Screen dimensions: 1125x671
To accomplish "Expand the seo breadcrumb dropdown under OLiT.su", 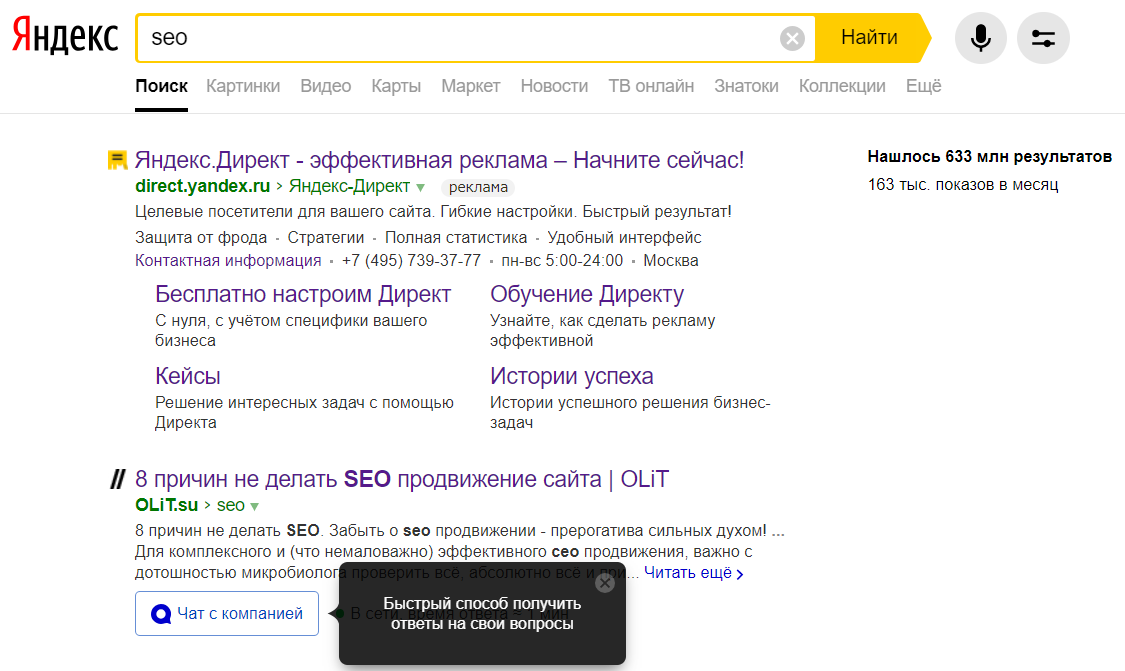I will tap(252, 505).
